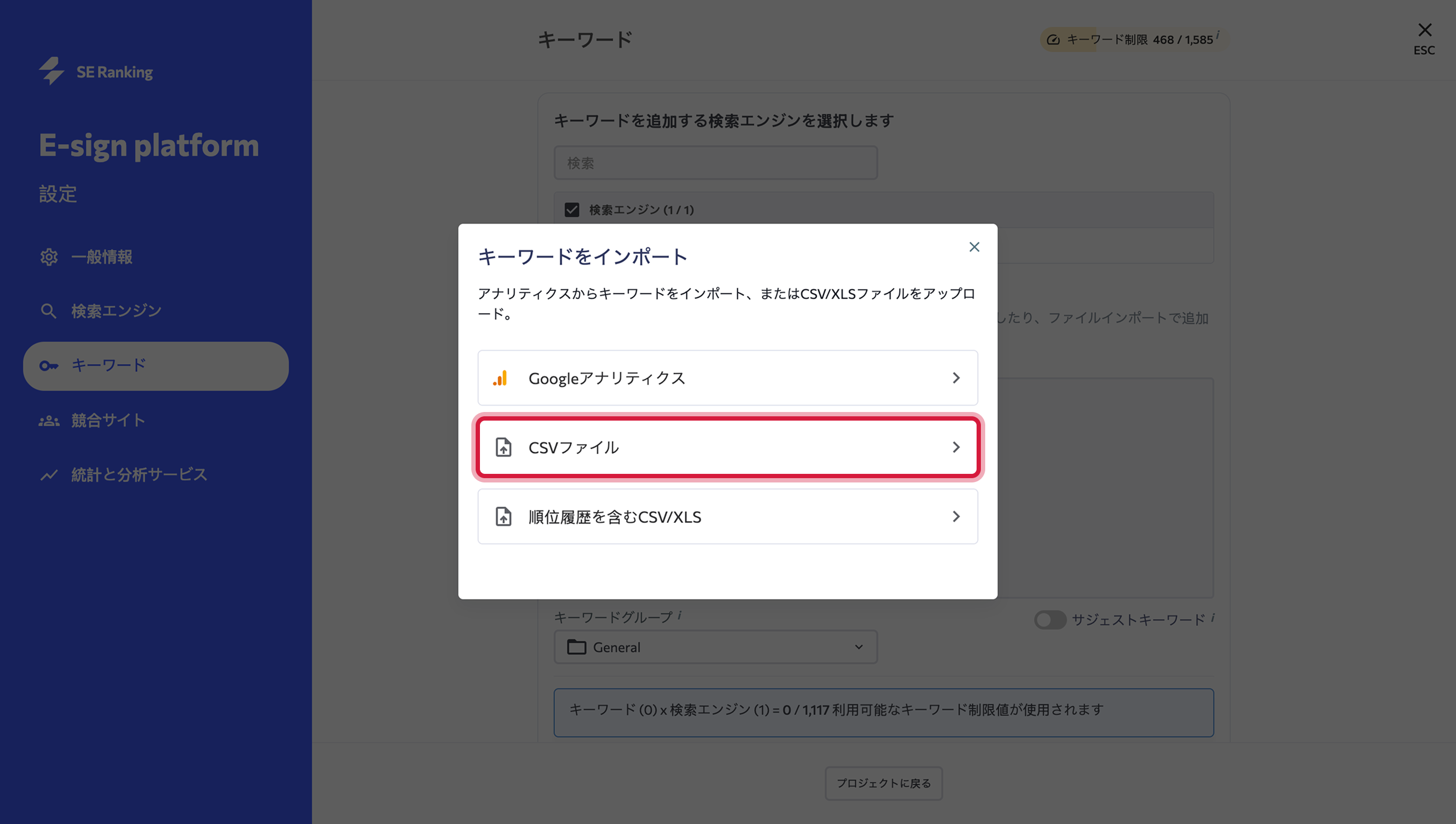Open the 競合サイト settings section
Screen dimensions: 1456x824
tap(108, 421)
